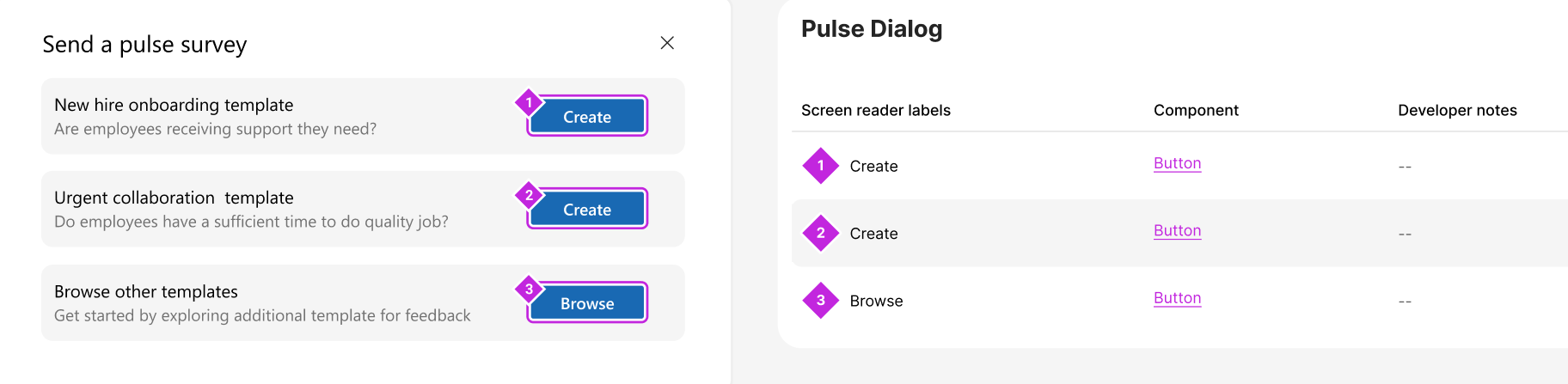Select diamond badge 2 in labels table
Screen dimensions: 1568x384
pyautogui.click(x=821, y=233)
